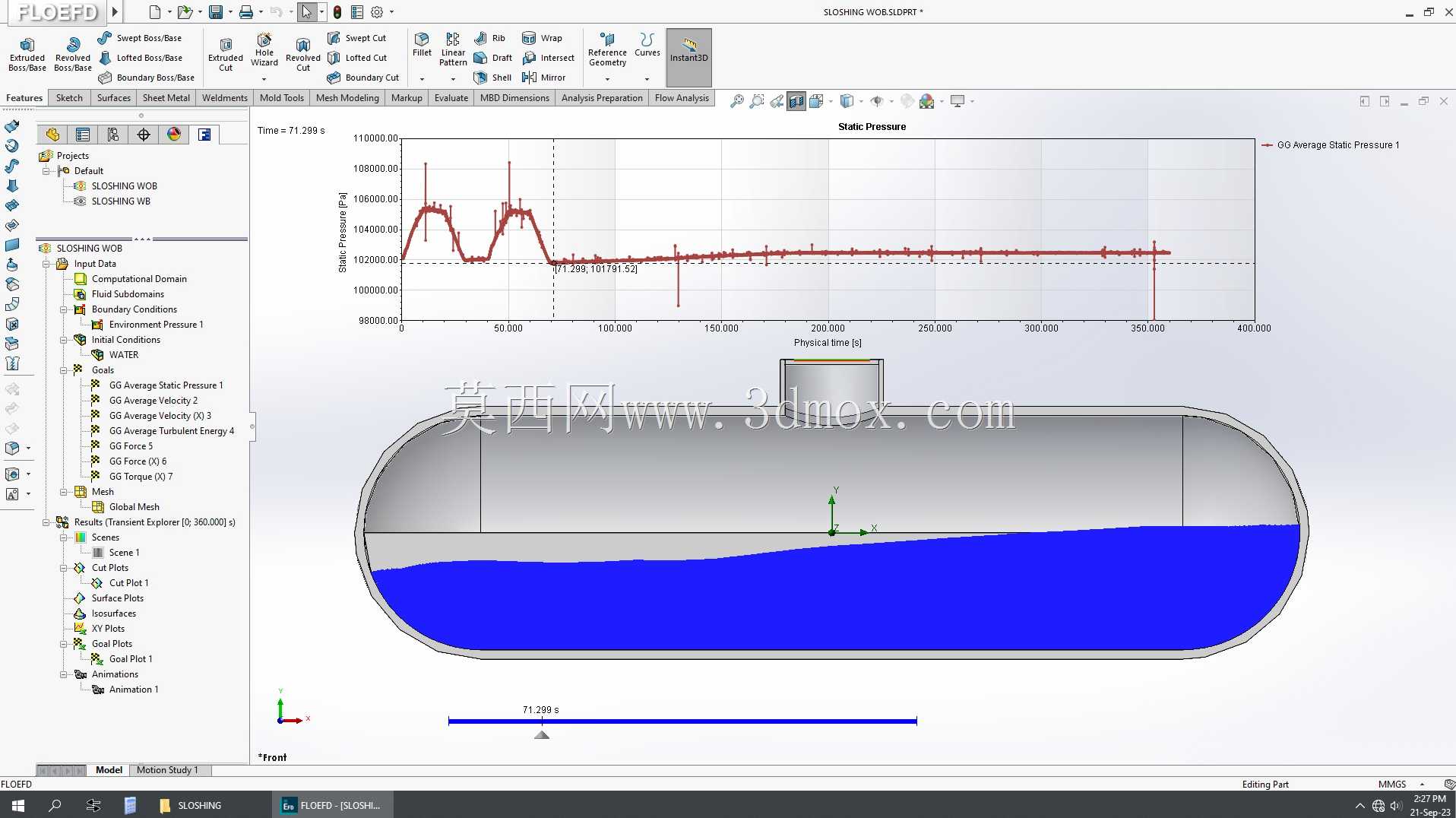Activate the Rib tool
1456x818 pixels.
[x=490, y=38]
